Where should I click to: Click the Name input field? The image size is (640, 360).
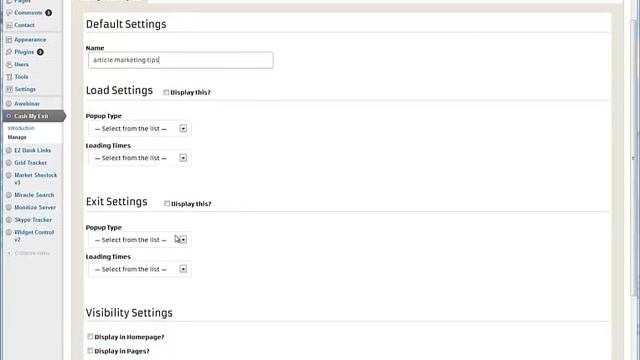(180, 60)
